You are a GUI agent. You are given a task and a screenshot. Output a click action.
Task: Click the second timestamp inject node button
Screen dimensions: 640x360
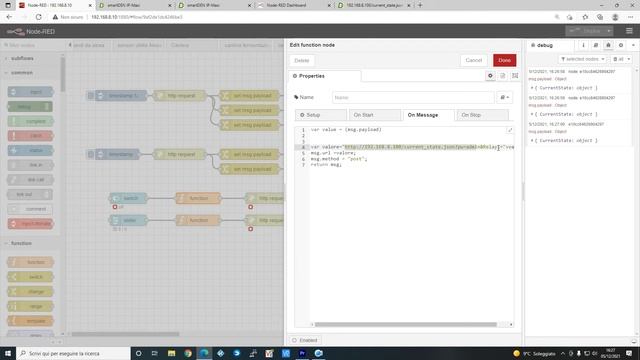click(91, 154)
